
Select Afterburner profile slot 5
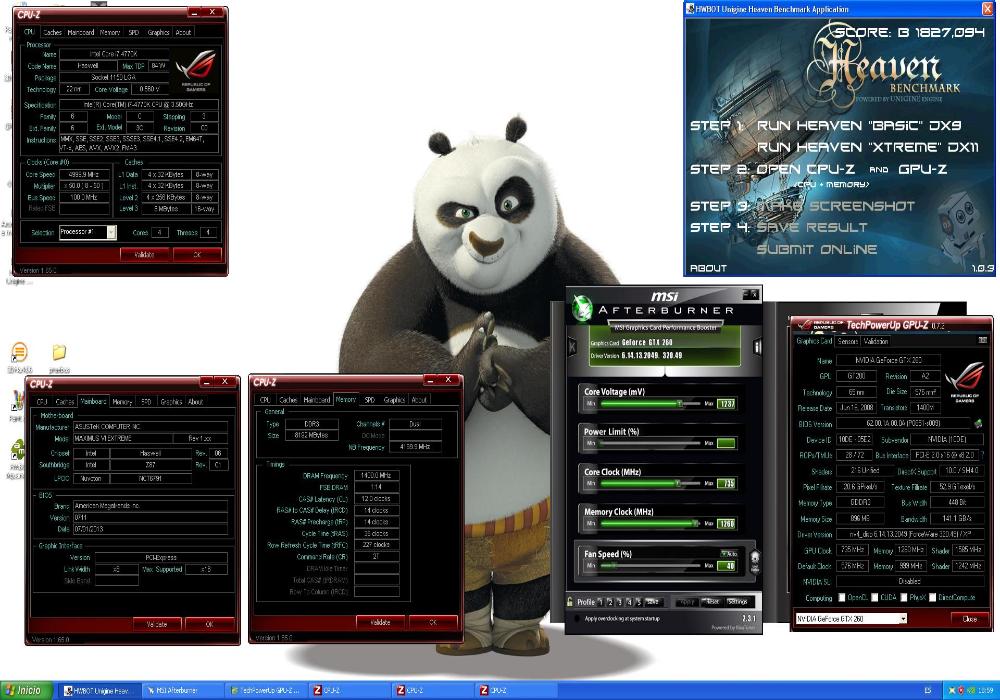(638, 602)
